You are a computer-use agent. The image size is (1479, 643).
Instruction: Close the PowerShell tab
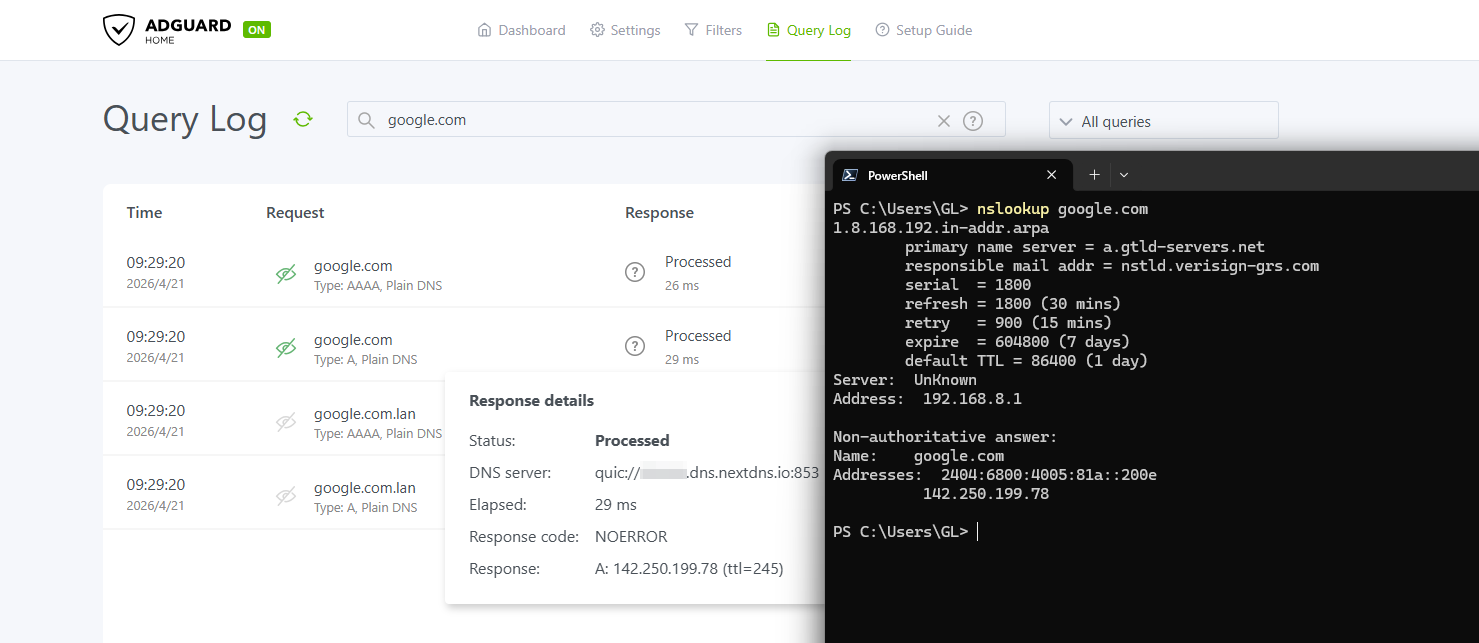1051,175
